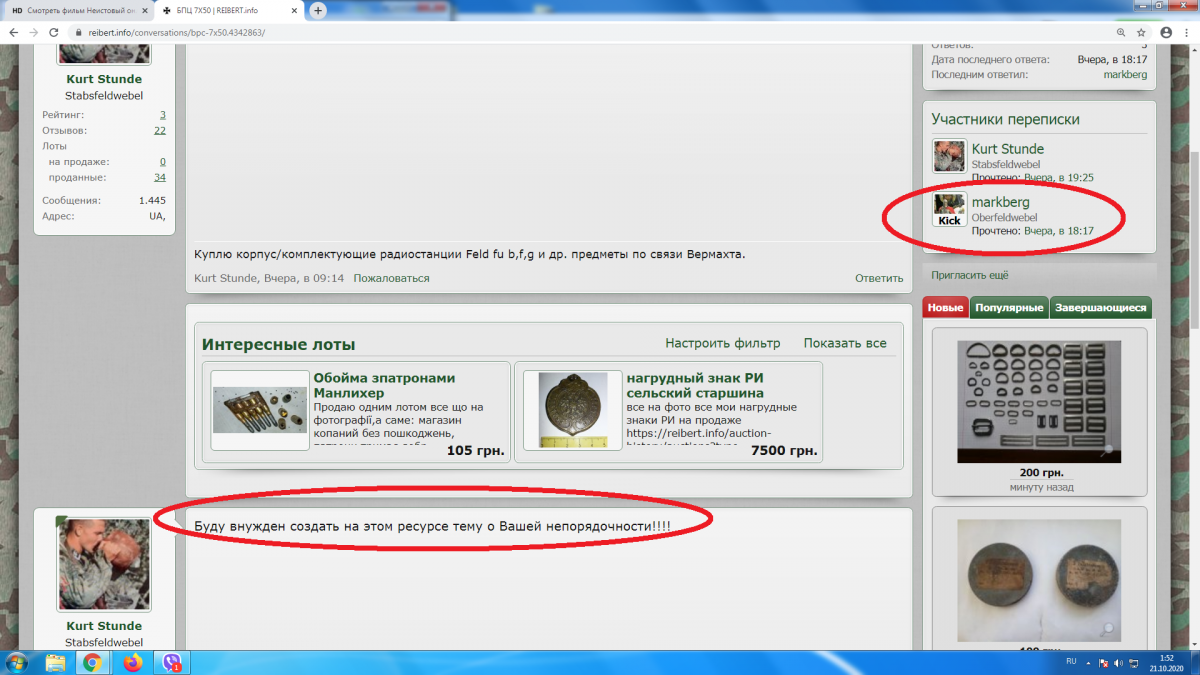1200x675 pixels.
Task: Open markberg participant profile
Action: point(1000,202)
